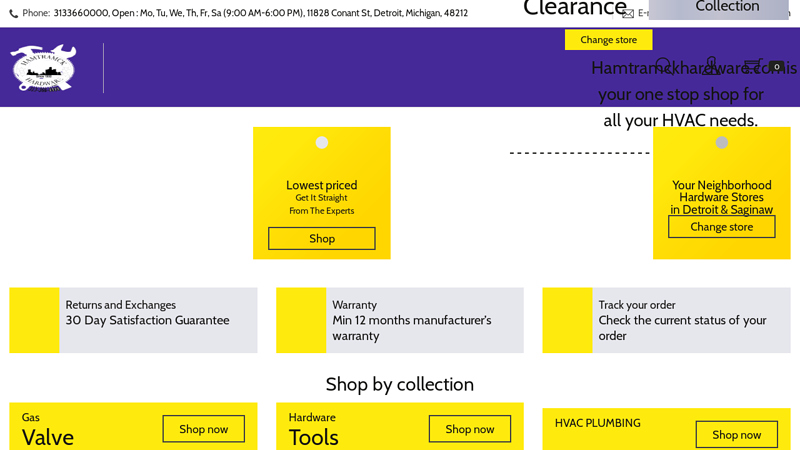Click the Lowest priced card heading
The width and height of the screenshot is (800, 450).
(321, 185)
